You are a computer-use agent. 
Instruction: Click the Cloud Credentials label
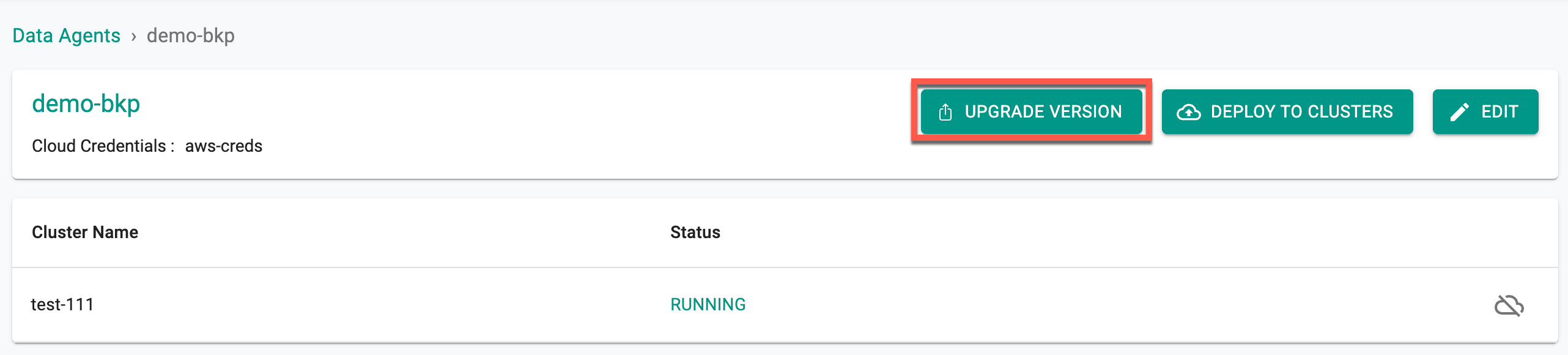point(103,146)
